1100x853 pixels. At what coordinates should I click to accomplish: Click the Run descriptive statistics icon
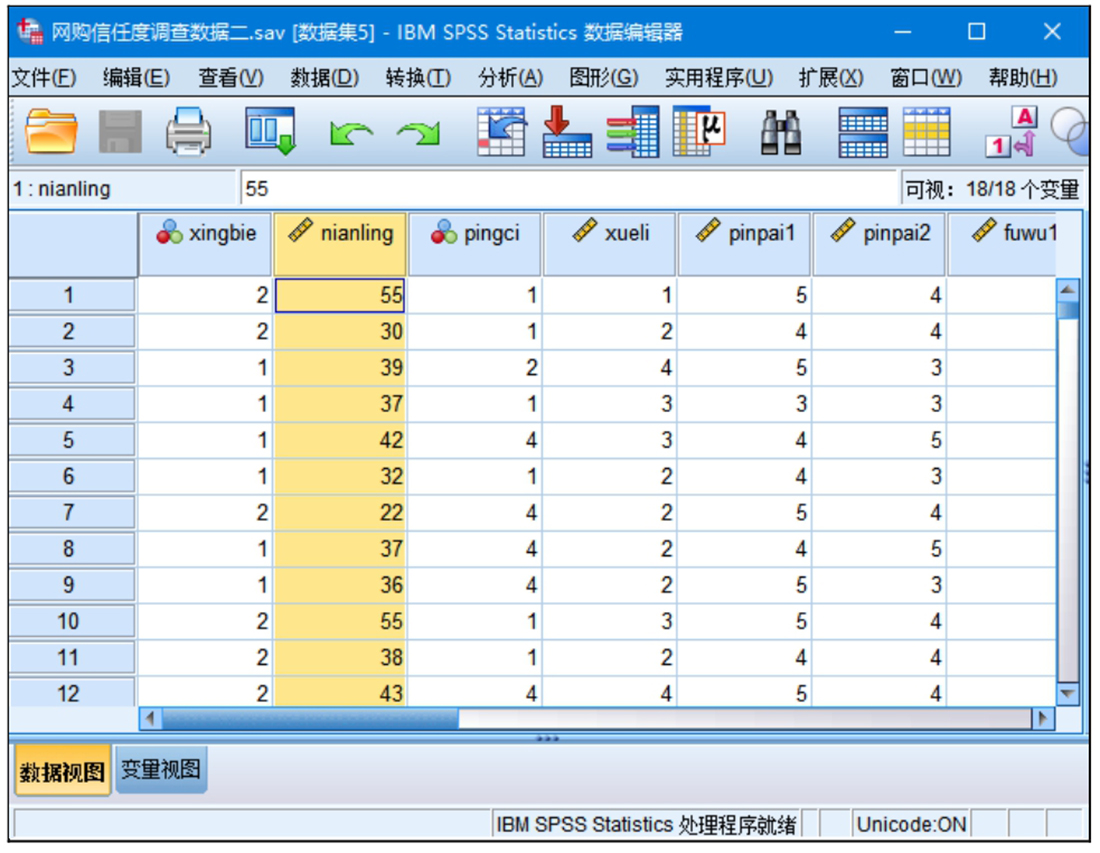click(x=699, y=133)
